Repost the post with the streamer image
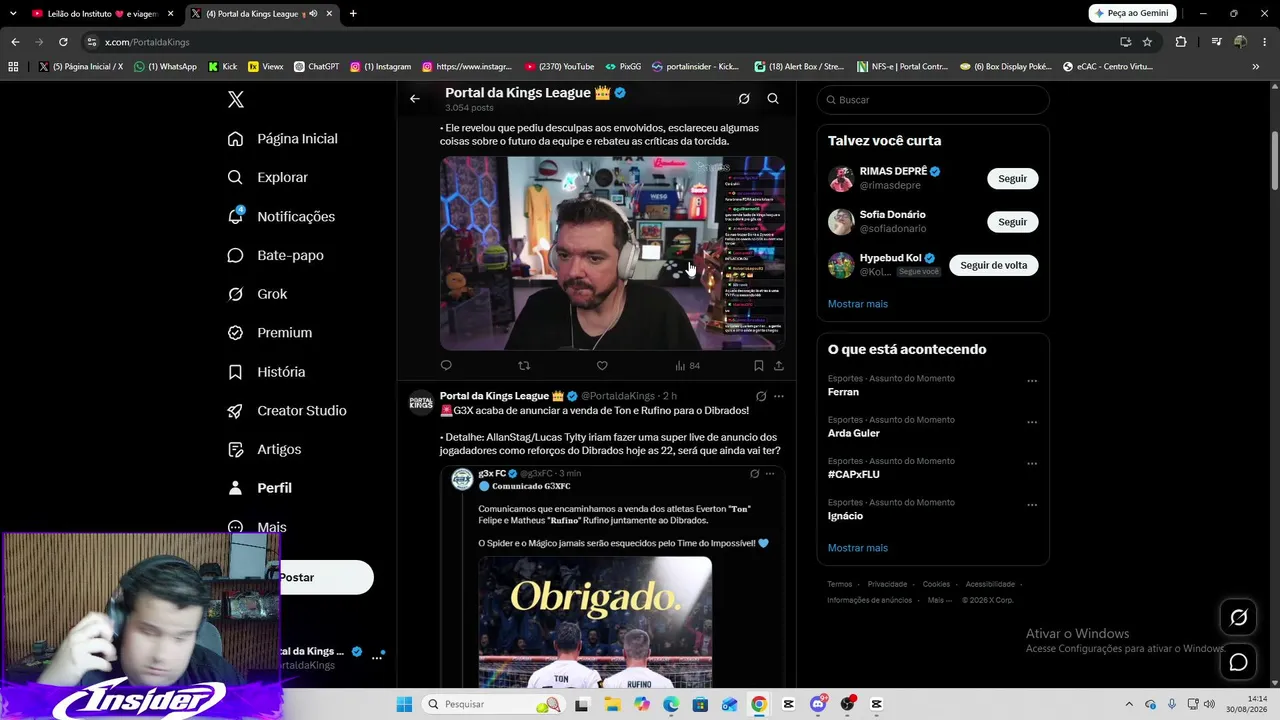Image resolution: width=1280 pixels, height=720 pixels. point(524,366)
